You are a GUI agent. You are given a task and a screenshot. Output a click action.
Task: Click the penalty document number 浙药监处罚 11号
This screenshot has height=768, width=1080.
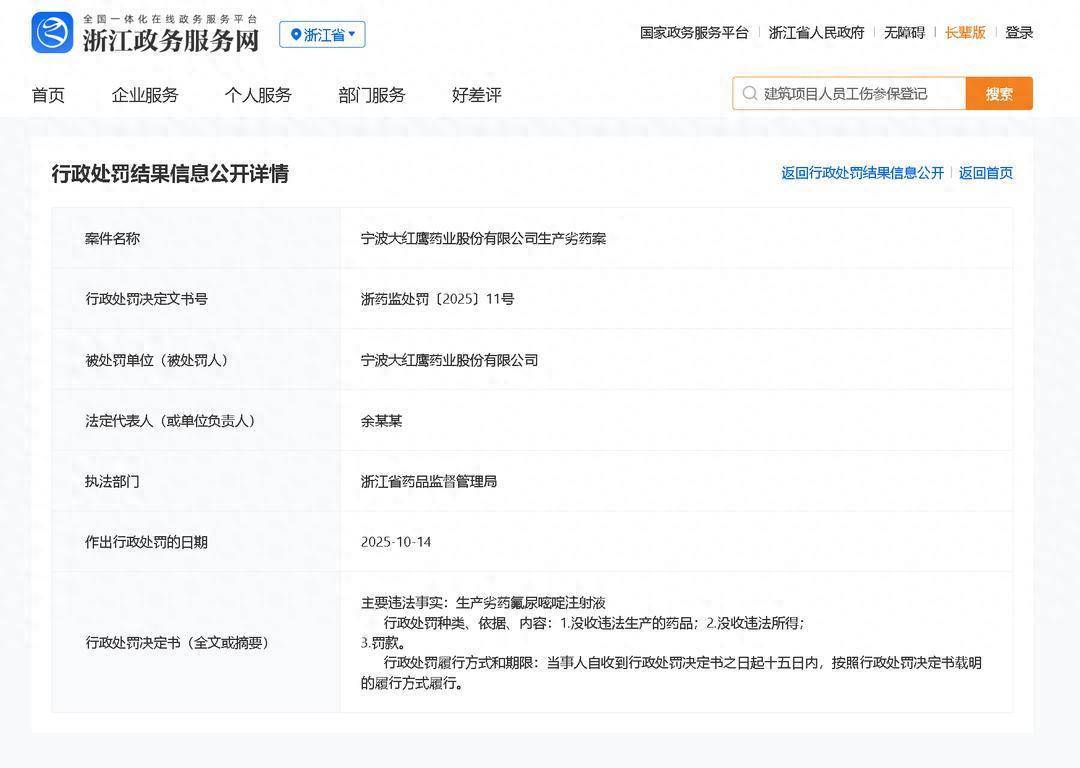click(437, 299)
